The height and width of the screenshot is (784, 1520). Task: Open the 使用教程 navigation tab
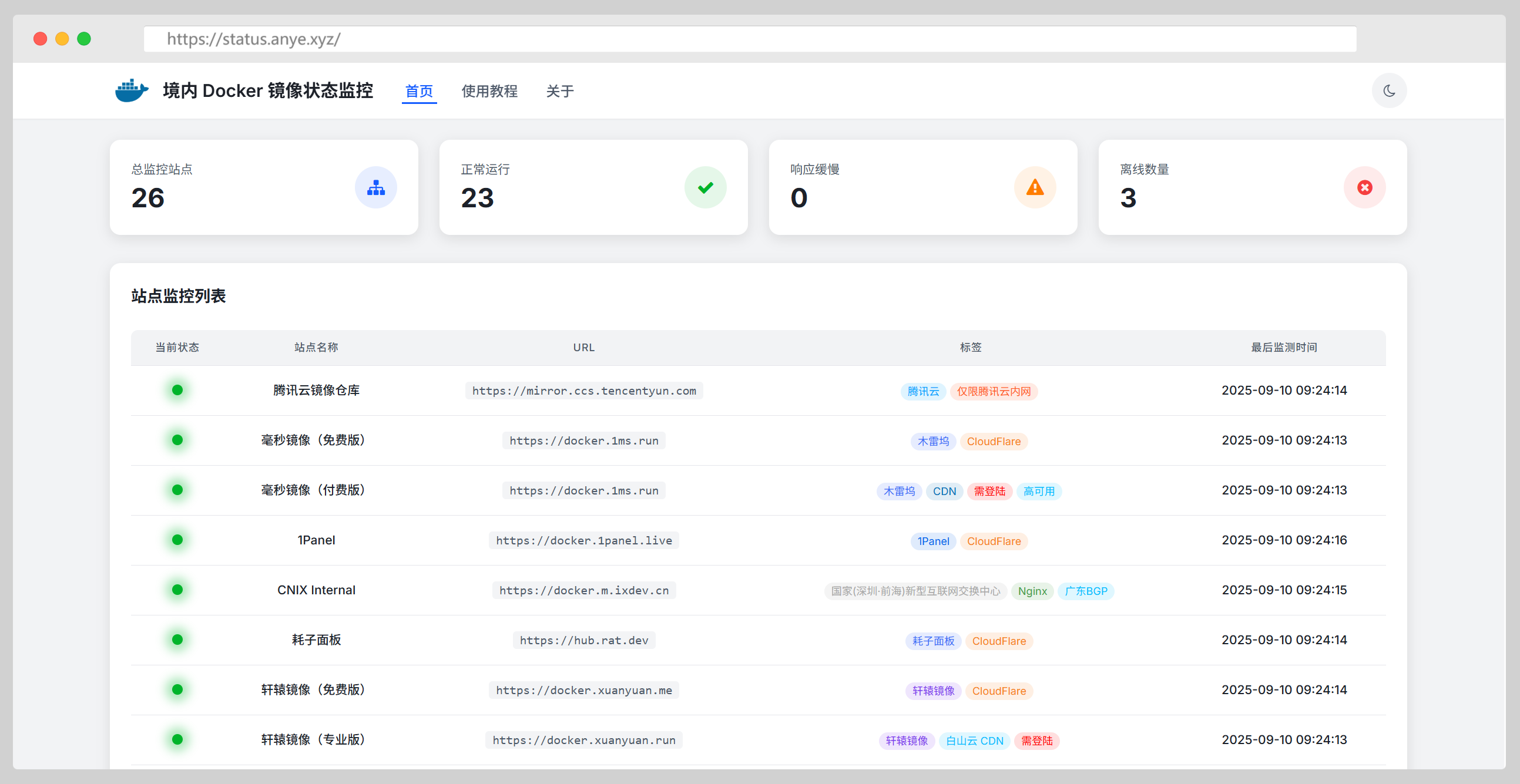pos(489,91)
